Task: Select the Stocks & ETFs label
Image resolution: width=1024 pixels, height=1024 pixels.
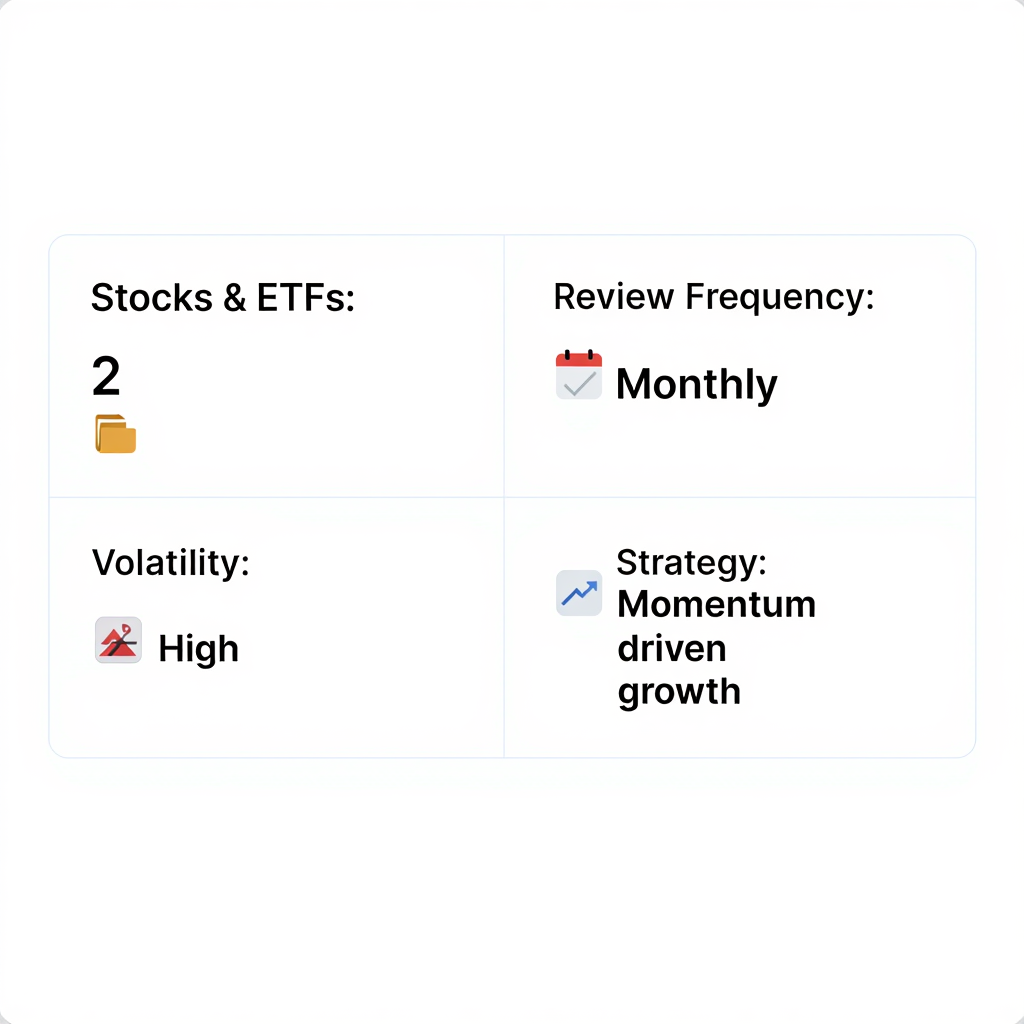Action: click(222, 298)
